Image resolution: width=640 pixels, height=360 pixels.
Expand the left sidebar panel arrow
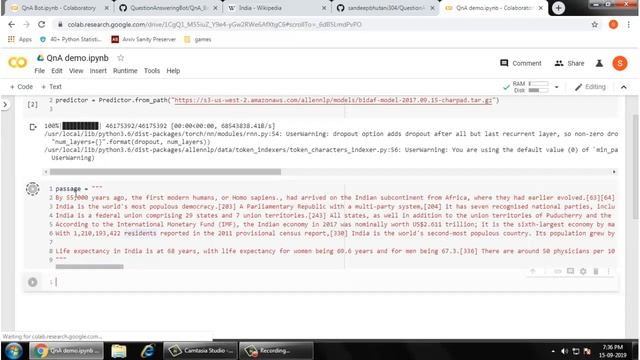[x=5, y=105]
